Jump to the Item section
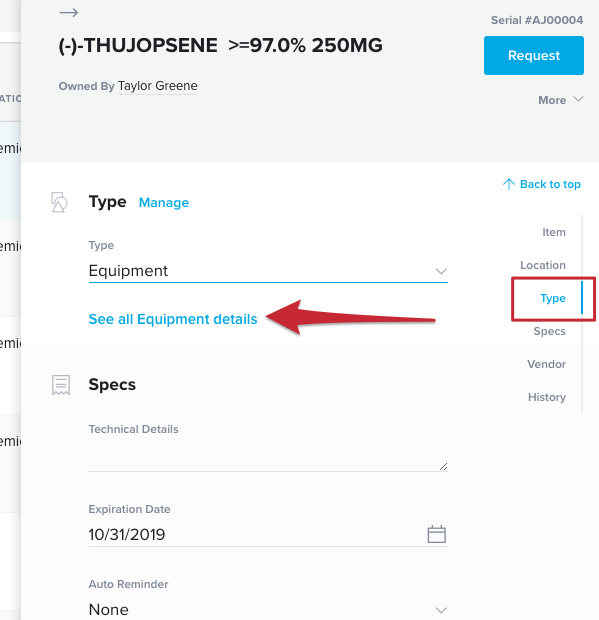 [554, 232]
